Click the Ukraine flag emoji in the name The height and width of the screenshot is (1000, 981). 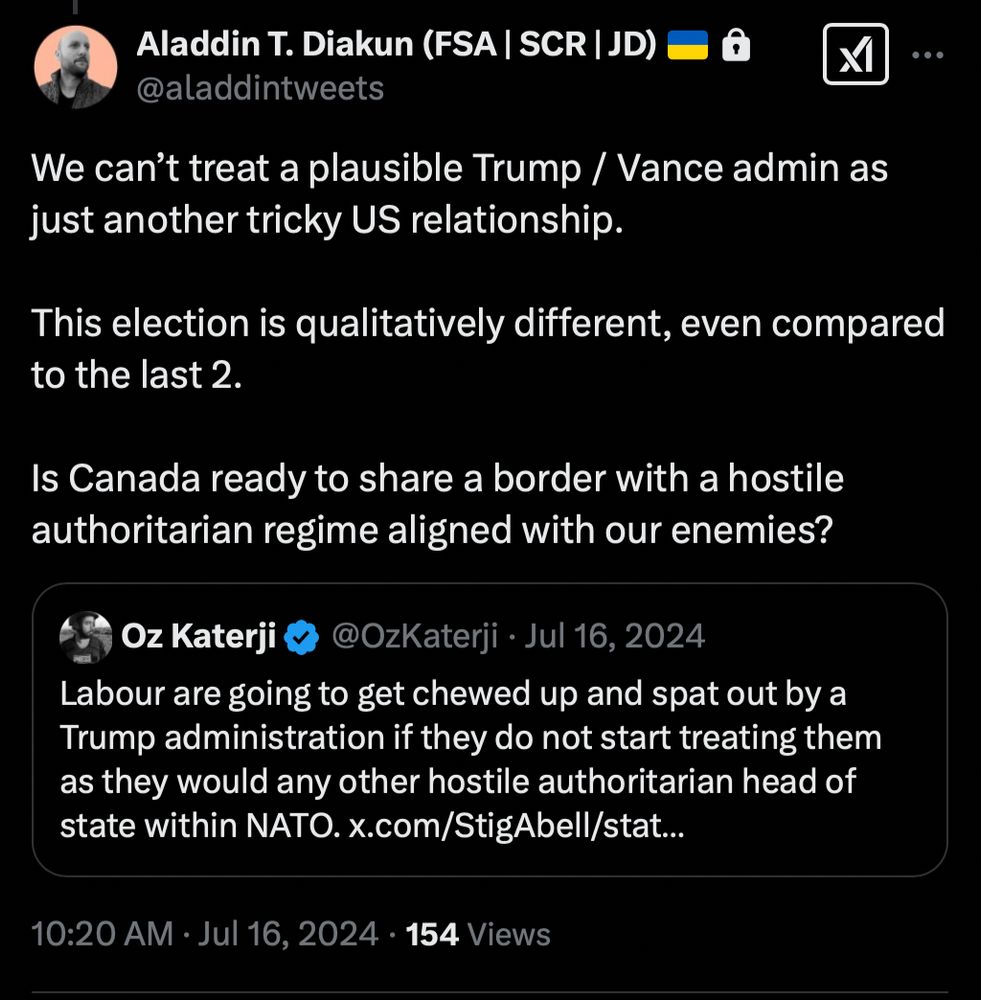coord(686,45)
